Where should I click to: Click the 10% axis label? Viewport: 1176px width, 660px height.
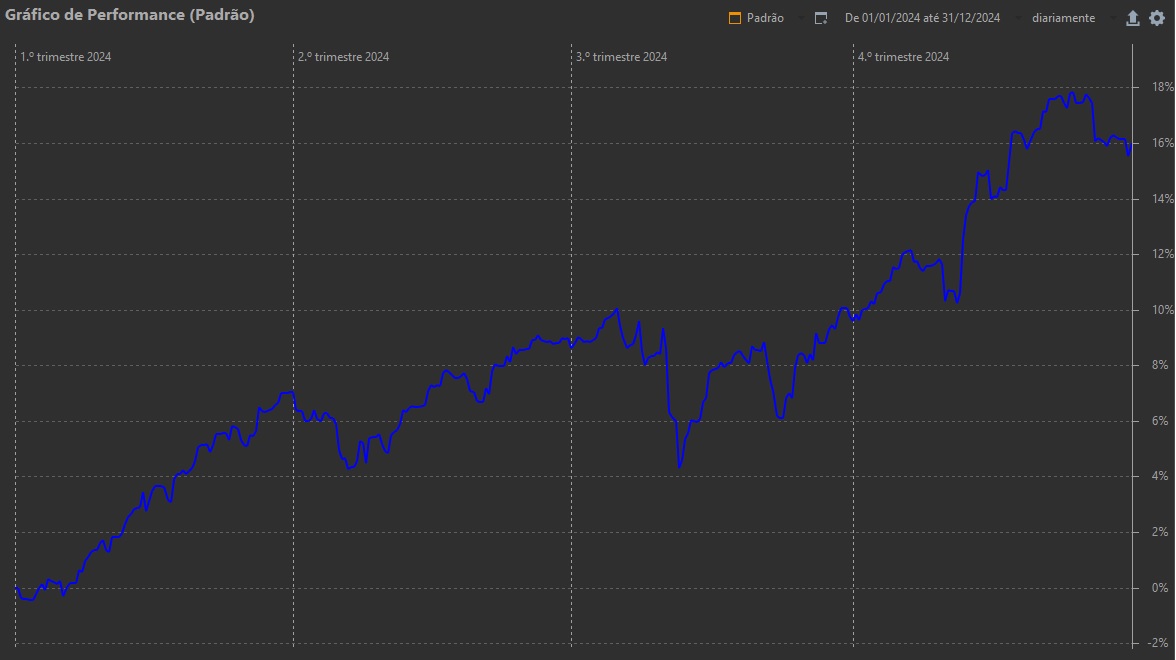(1162, 310)
